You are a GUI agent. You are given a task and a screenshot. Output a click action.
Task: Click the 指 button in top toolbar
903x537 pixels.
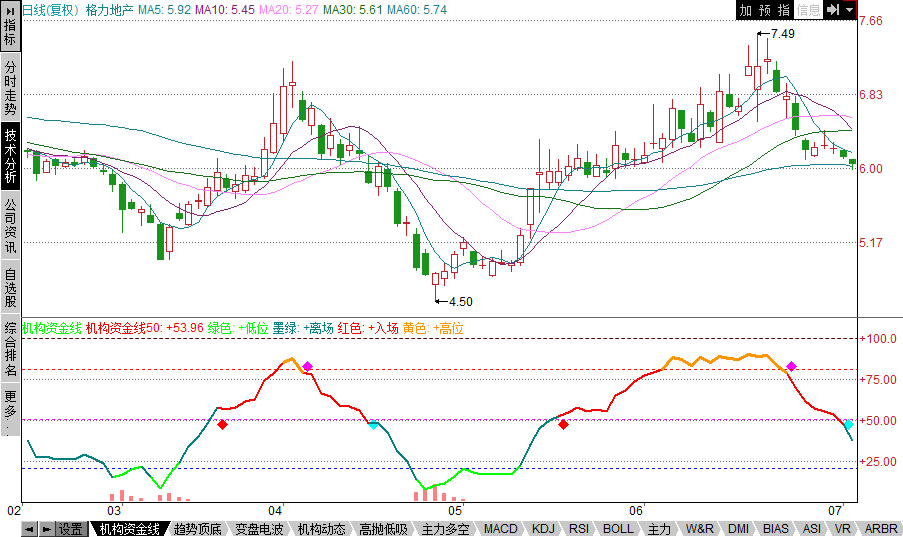[x=784, y=10]
